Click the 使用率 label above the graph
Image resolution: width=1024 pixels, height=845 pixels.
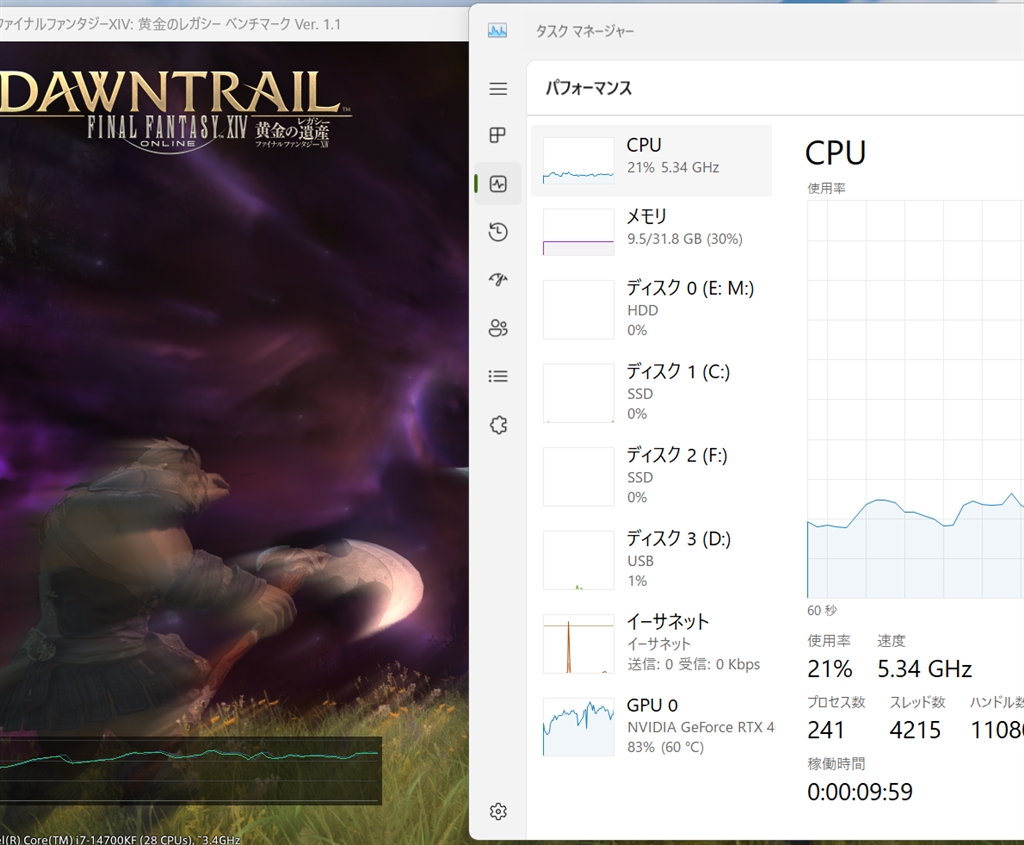[826, 188]
